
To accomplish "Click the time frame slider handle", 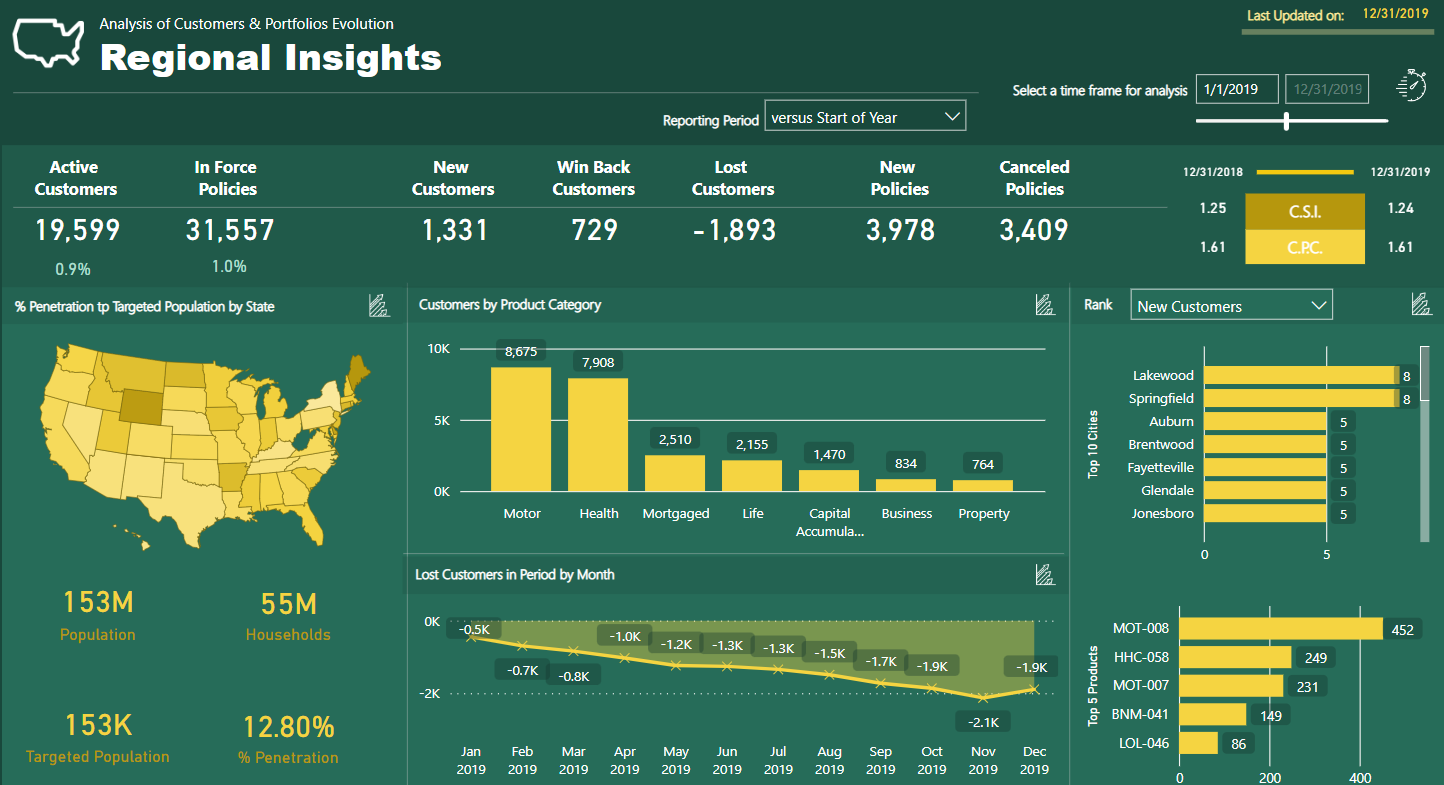I will pos(1286,121).
